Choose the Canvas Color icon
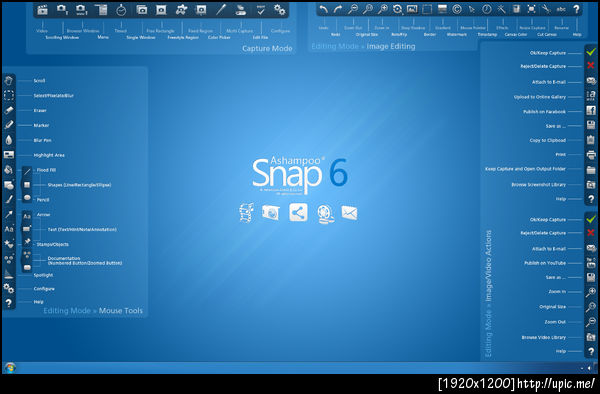 click(x=517, y=9)
